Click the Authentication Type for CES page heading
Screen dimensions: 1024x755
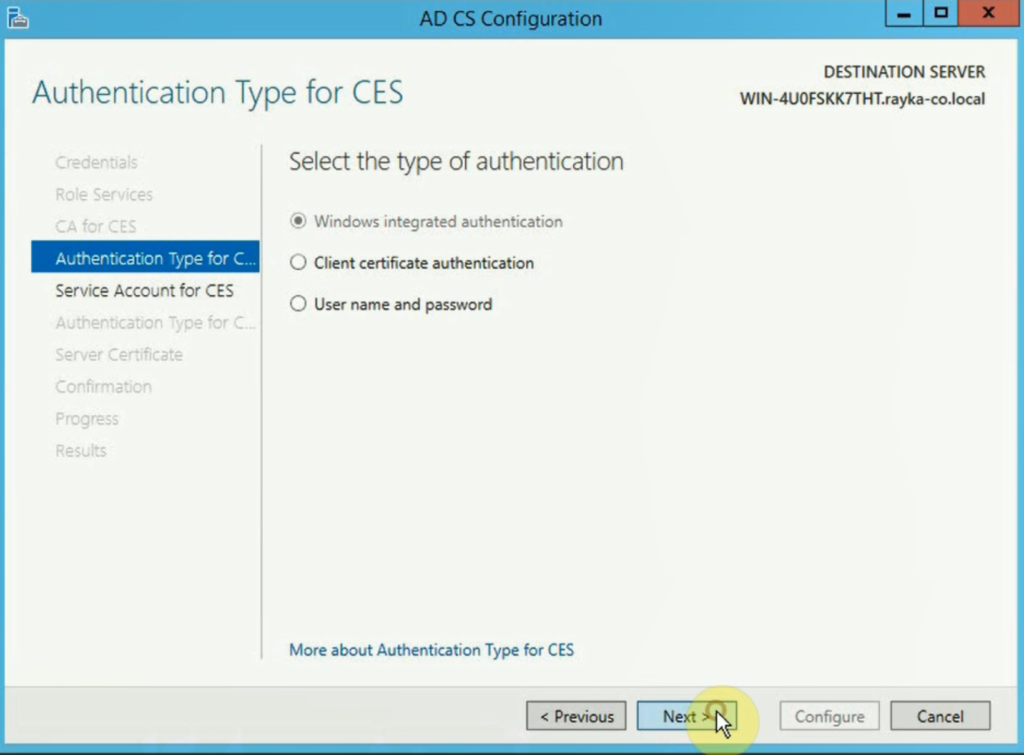pos(217,93)
